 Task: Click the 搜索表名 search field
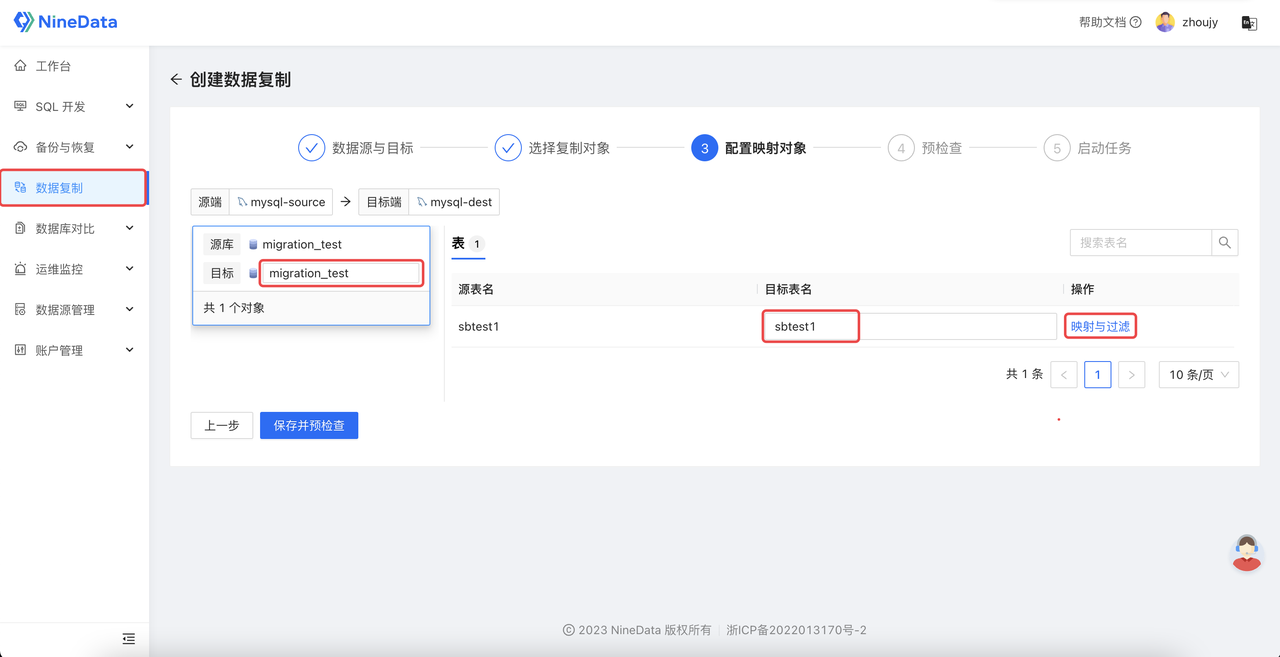tap(1141, 242)
